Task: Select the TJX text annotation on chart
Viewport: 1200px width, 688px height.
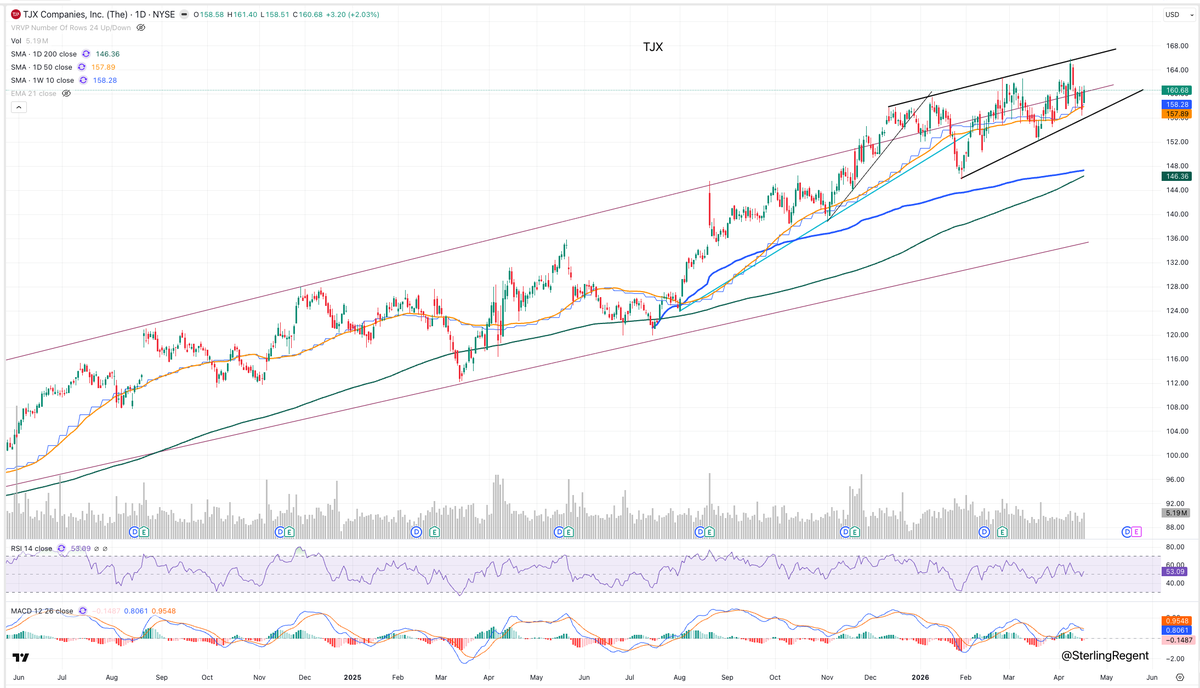Action: click(654, 46)
